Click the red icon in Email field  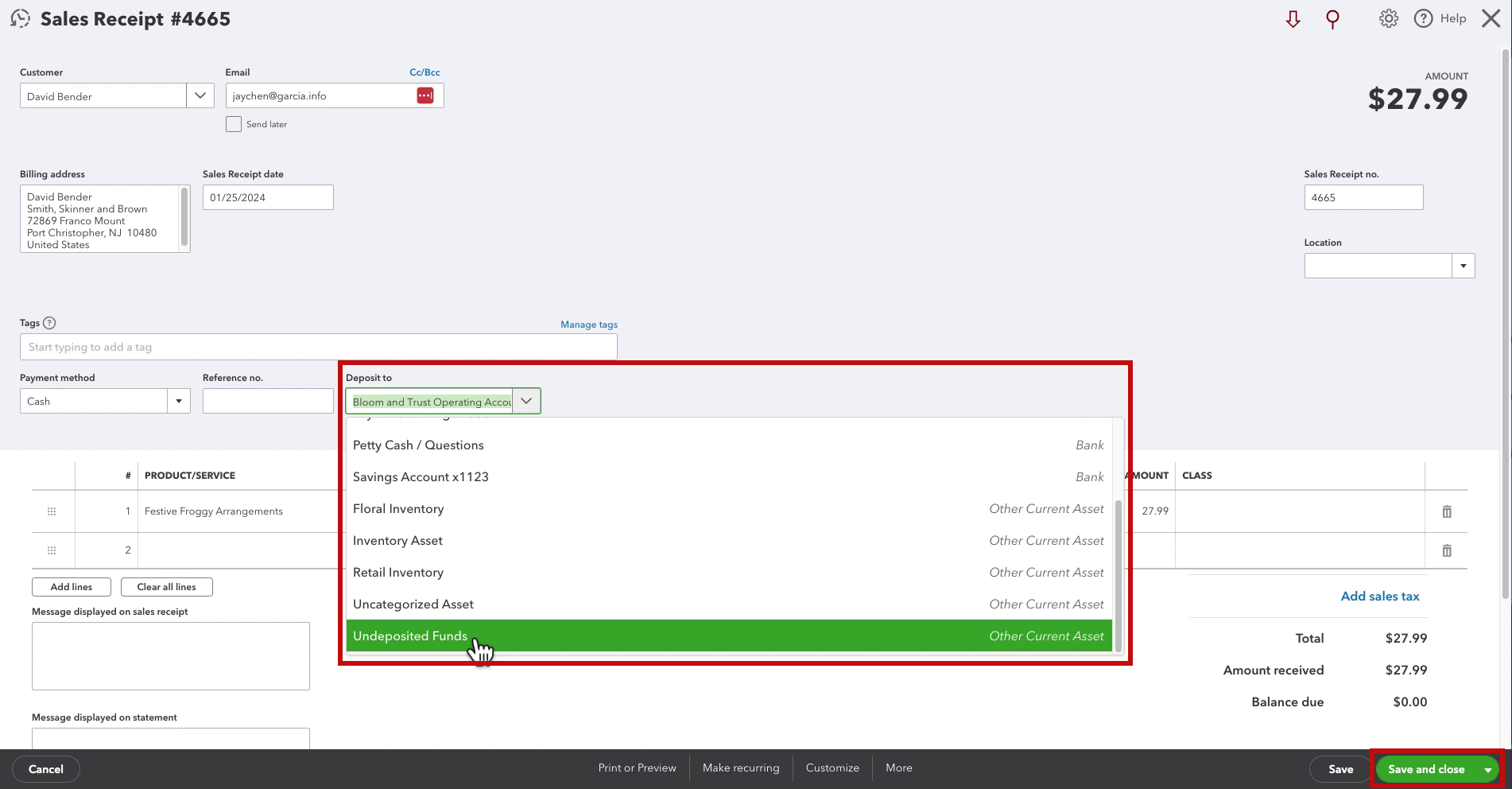pyautogui.click(x=425, y=95)
